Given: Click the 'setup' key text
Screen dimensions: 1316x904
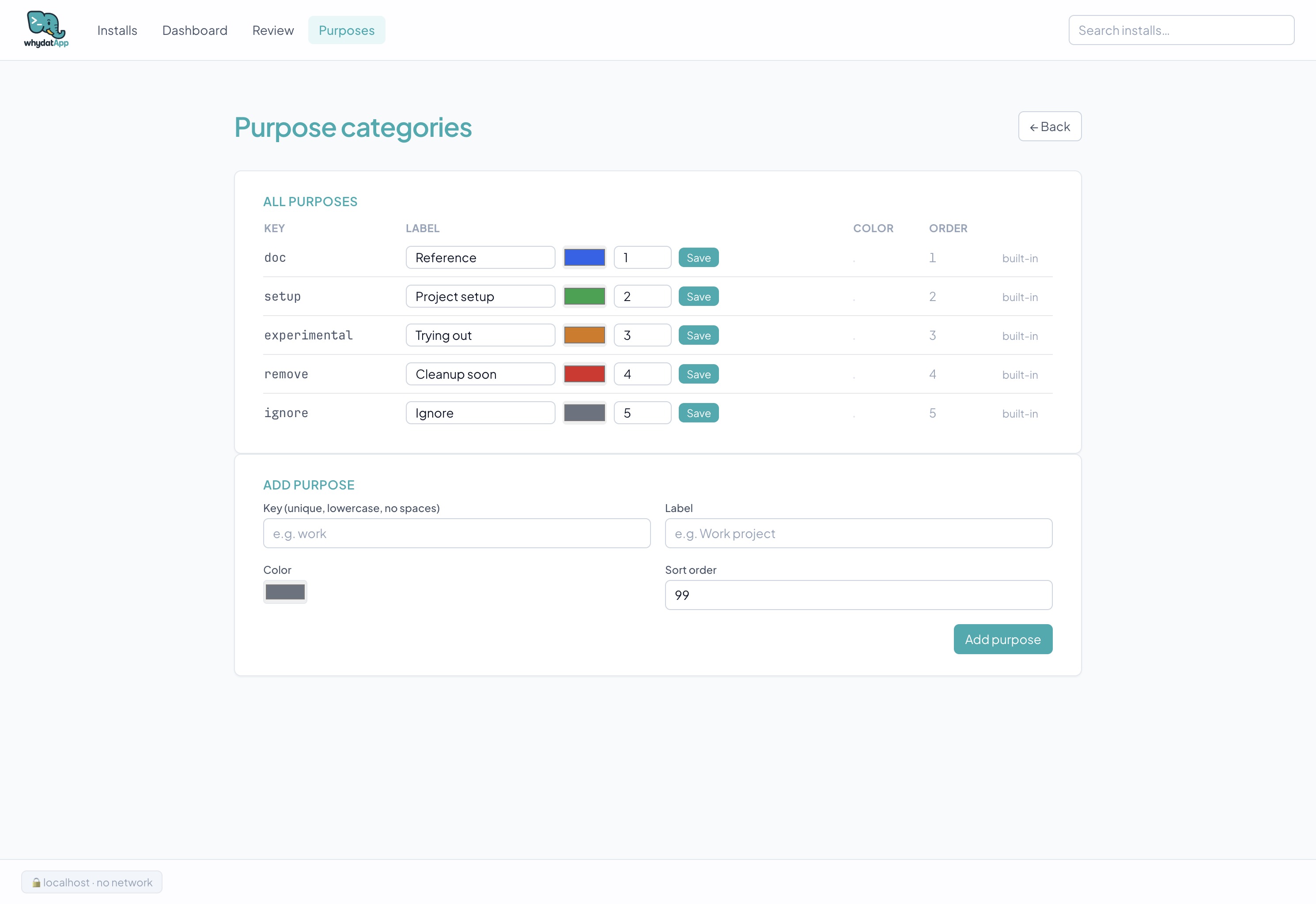Looking at the screenshot, I should (282, 296).
